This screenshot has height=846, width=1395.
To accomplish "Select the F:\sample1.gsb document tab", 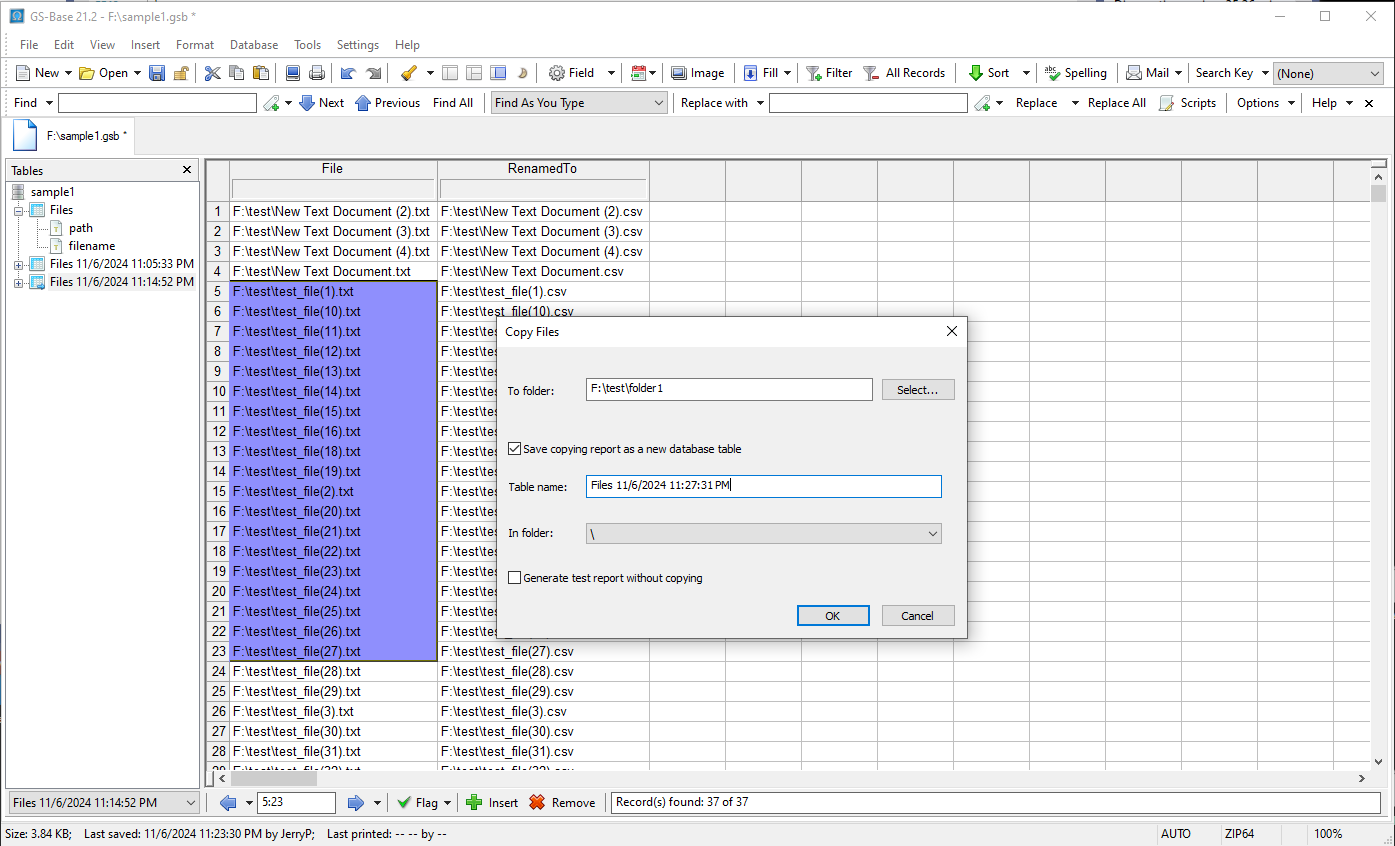I will (72, 135).
